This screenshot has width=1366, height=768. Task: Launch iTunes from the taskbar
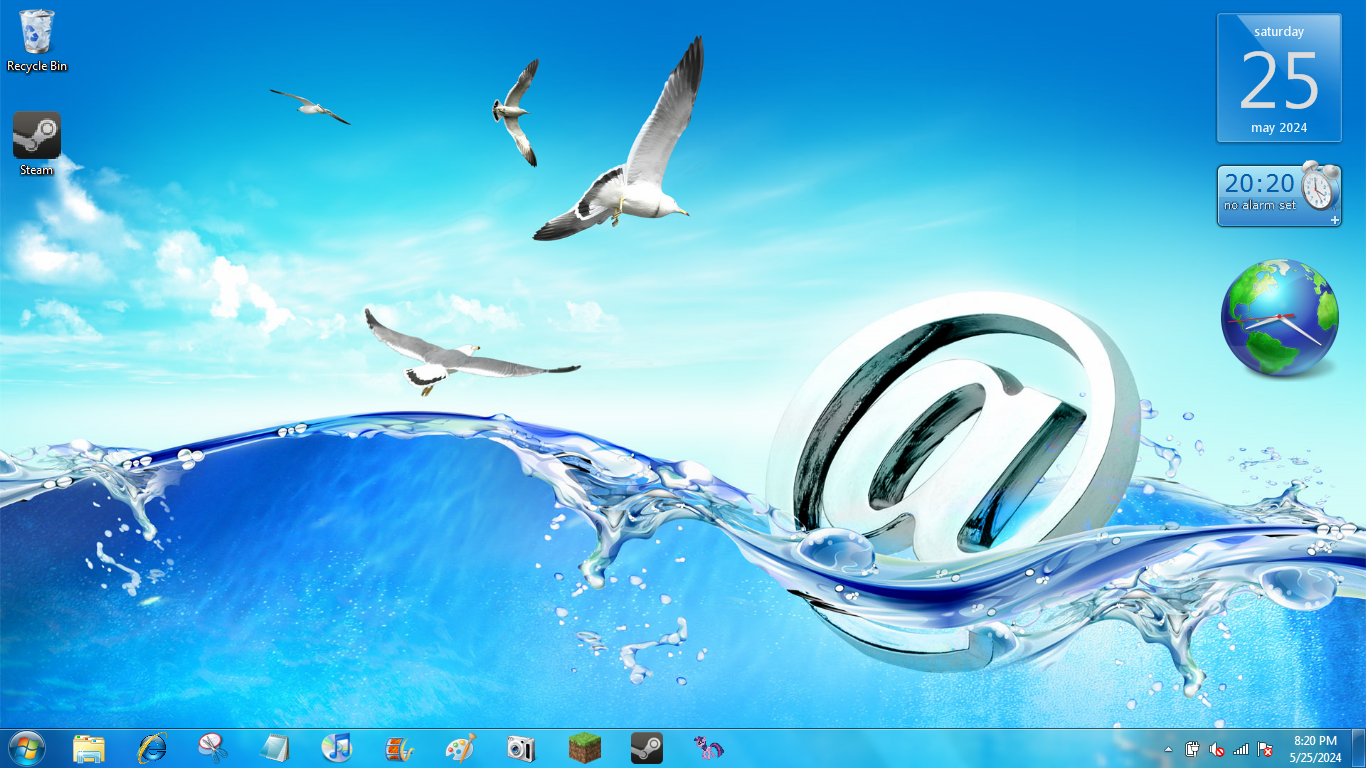(x=337, y=748)
